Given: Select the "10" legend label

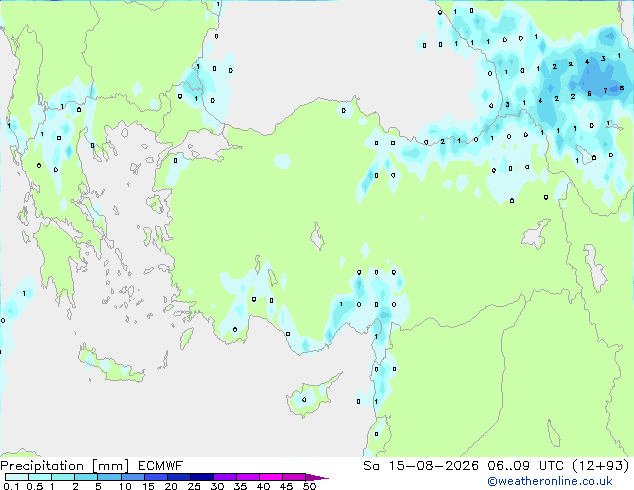Looking at the screenshot, I should click(125, 486).
